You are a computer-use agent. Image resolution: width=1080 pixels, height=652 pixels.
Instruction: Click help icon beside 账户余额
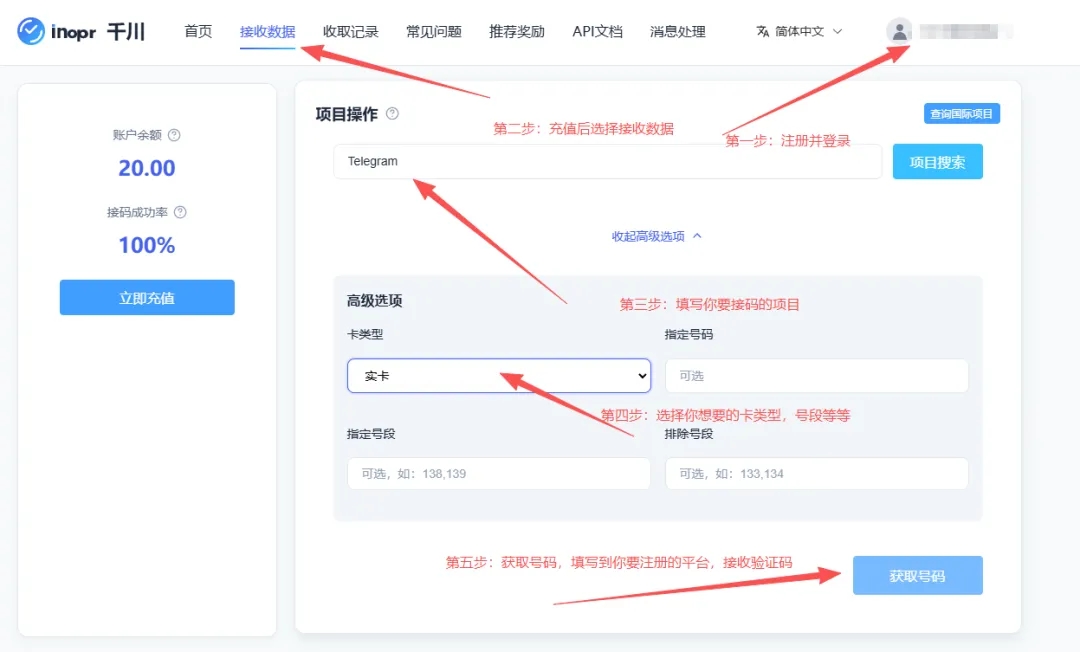174,135
